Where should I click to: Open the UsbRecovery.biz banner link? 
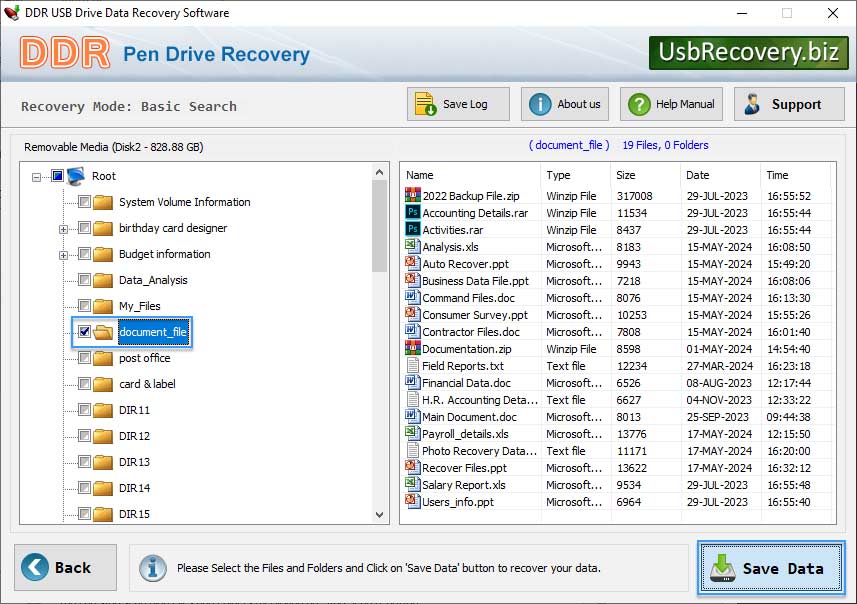(x=748, y=52)
